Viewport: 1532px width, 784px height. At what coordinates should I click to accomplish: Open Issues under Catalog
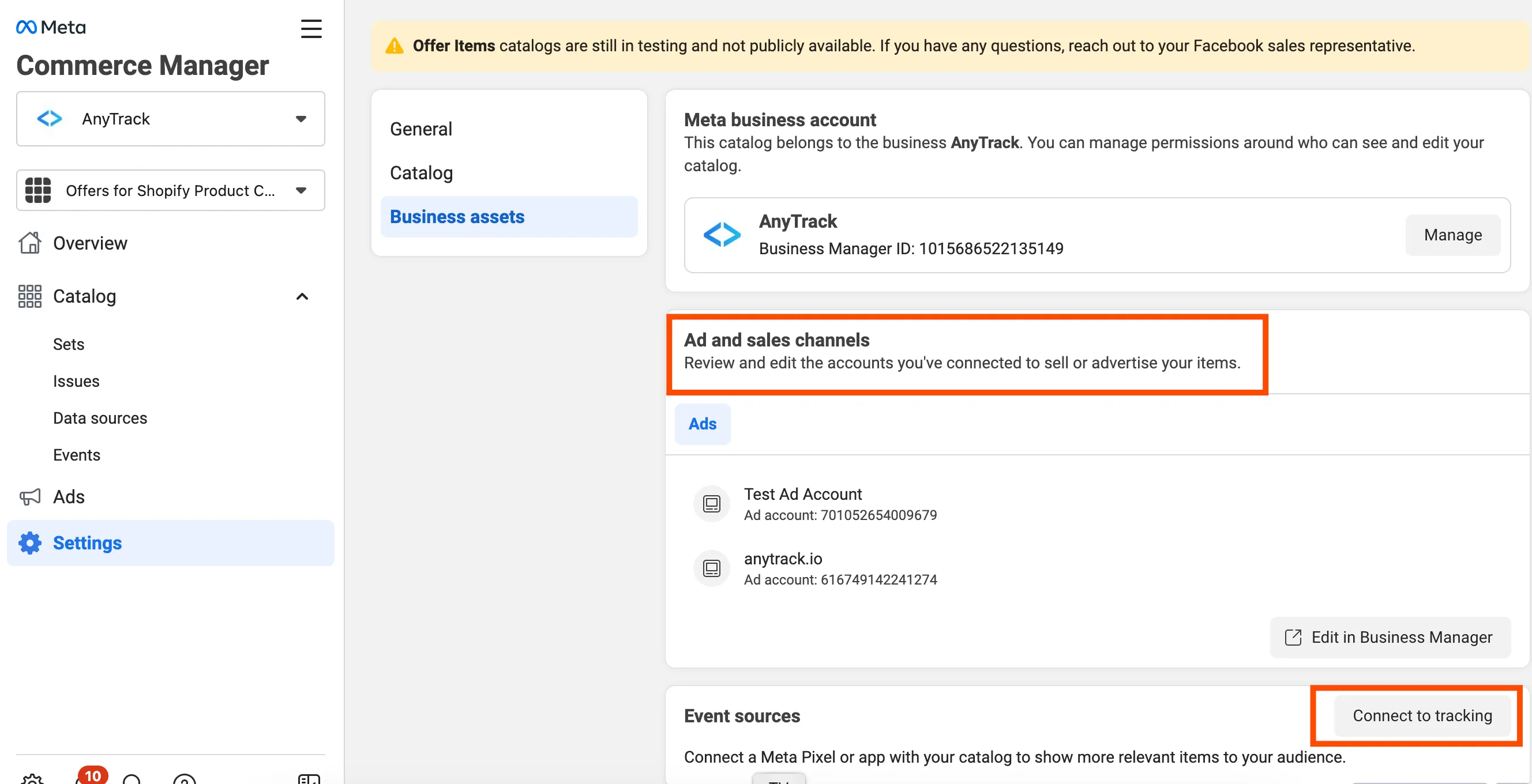click(76, 381)
